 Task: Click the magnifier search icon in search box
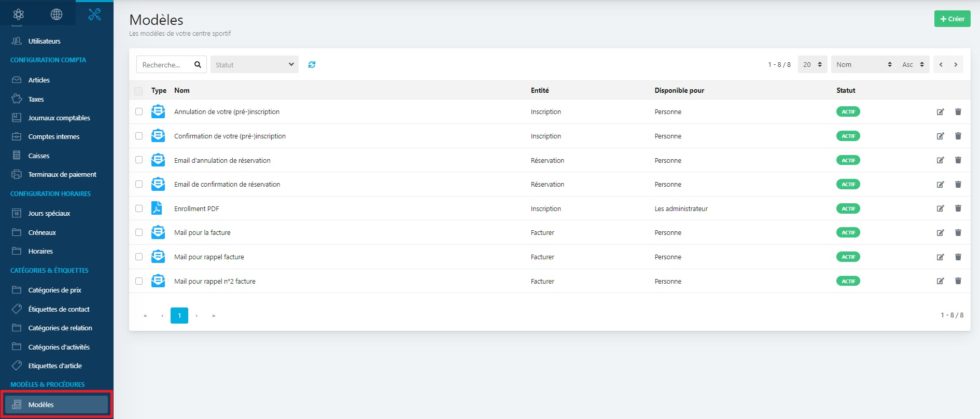(198, 64)
